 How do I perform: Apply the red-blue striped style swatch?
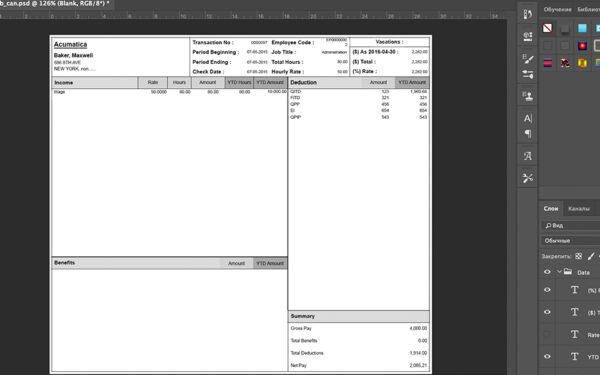pyautogui.click(x=548, y=63)
